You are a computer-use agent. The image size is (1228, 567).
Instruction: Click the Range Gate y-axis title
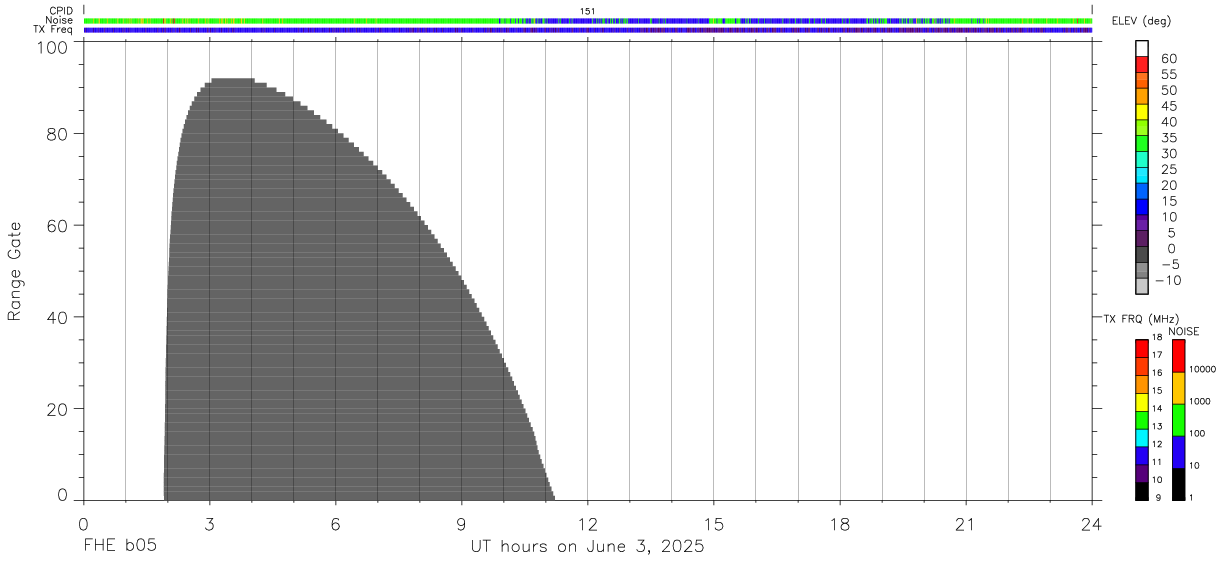tap(15, 271)
